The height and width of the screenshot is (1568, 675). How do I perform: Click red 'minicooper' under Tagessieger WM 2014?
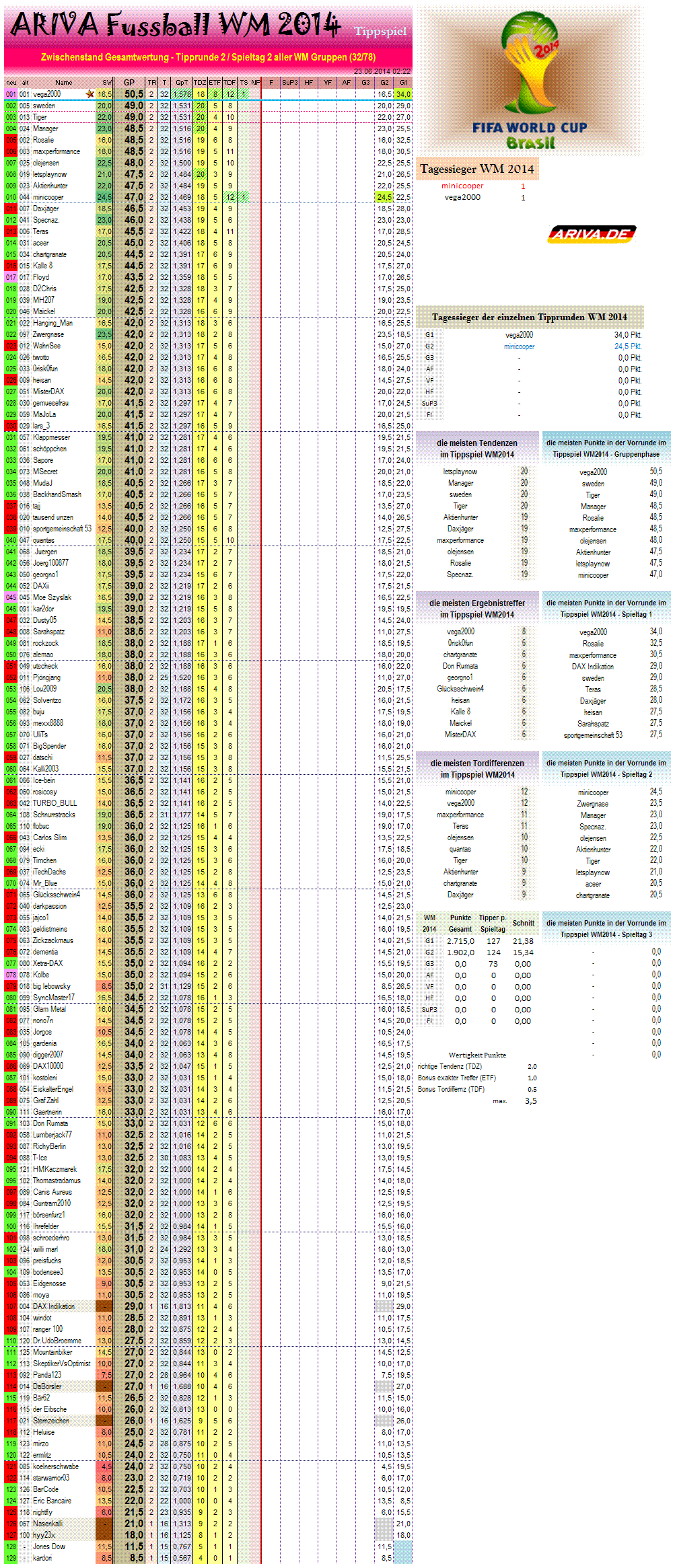(462, 186)
